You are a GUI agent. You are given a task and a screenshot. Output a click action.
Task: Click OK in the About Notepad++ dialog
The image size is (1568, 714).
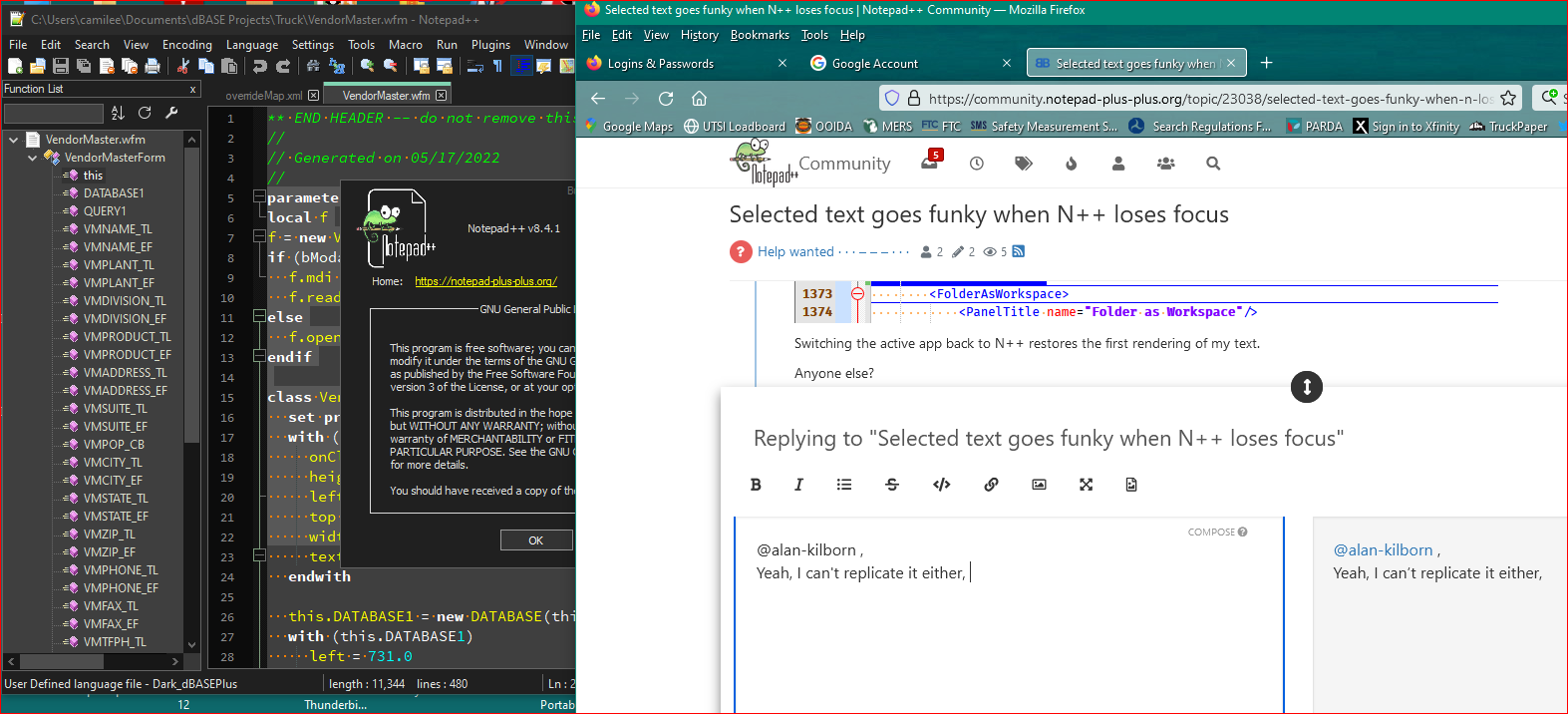coord(536,540)
